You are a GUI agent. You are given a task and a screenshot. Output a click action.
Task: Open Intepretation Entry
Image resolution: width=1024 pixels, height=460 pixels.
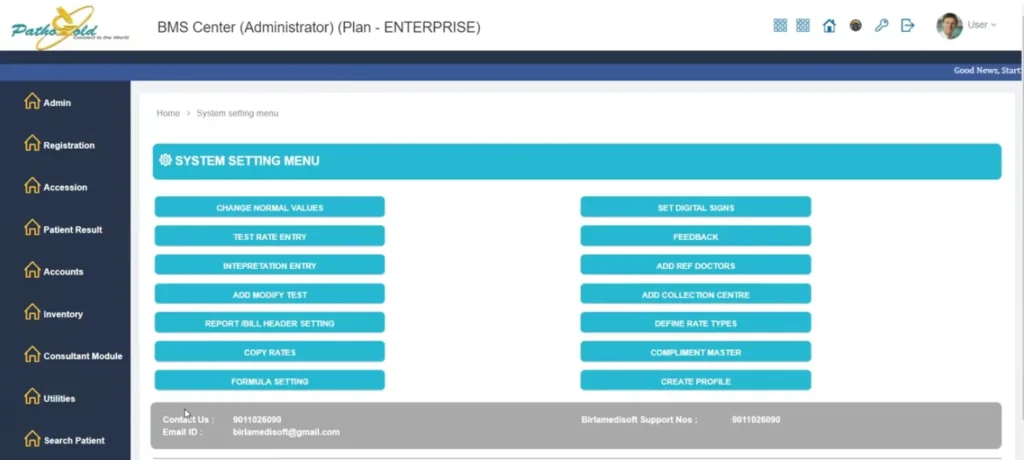coord(270,265)
